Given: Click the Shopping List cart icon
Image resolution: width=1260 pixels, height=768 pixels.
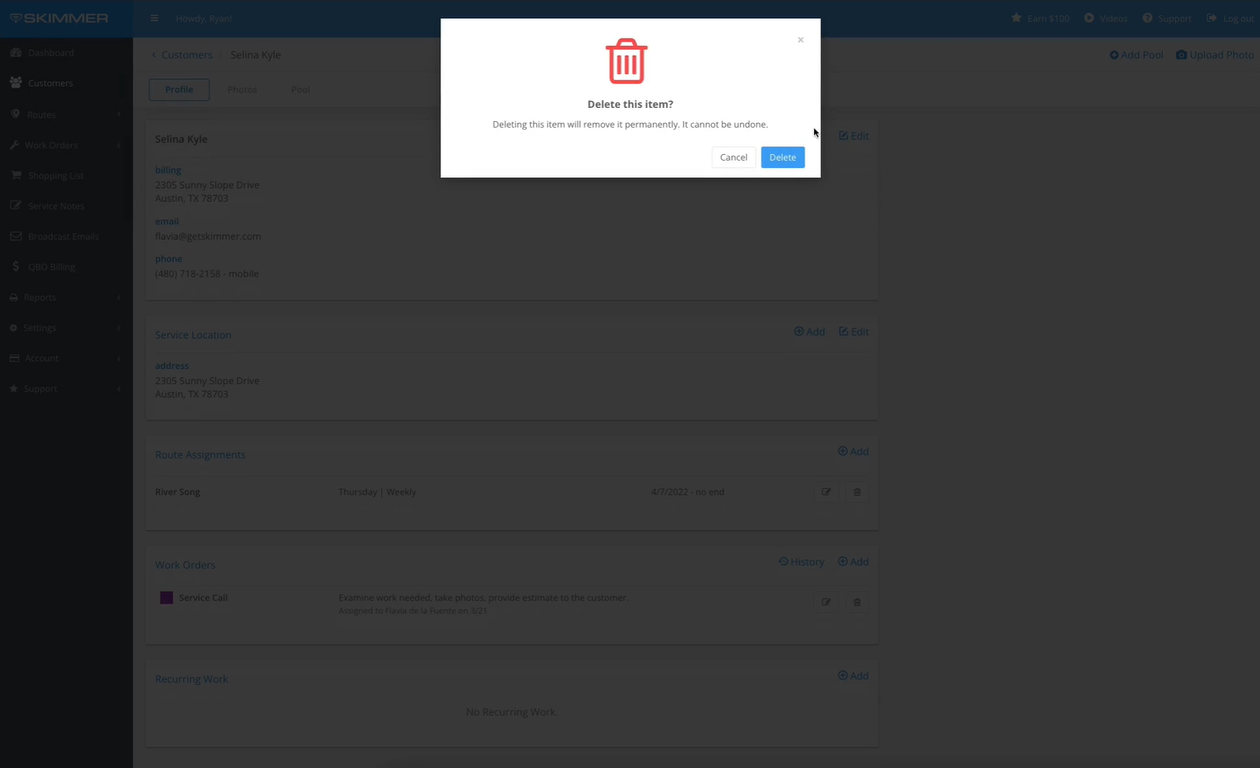Looking at the screenshot, I should click(x=16, y=175).
